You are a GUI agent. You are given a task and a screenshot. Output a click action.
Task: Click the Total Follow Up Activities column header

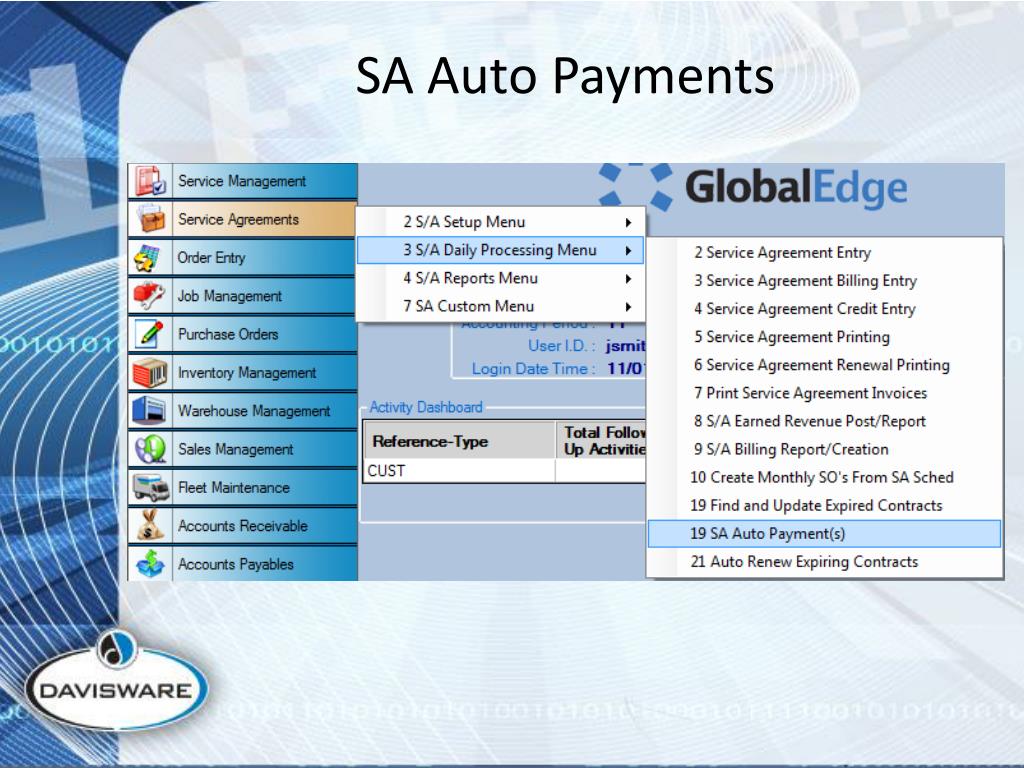[x=601, y=441]
